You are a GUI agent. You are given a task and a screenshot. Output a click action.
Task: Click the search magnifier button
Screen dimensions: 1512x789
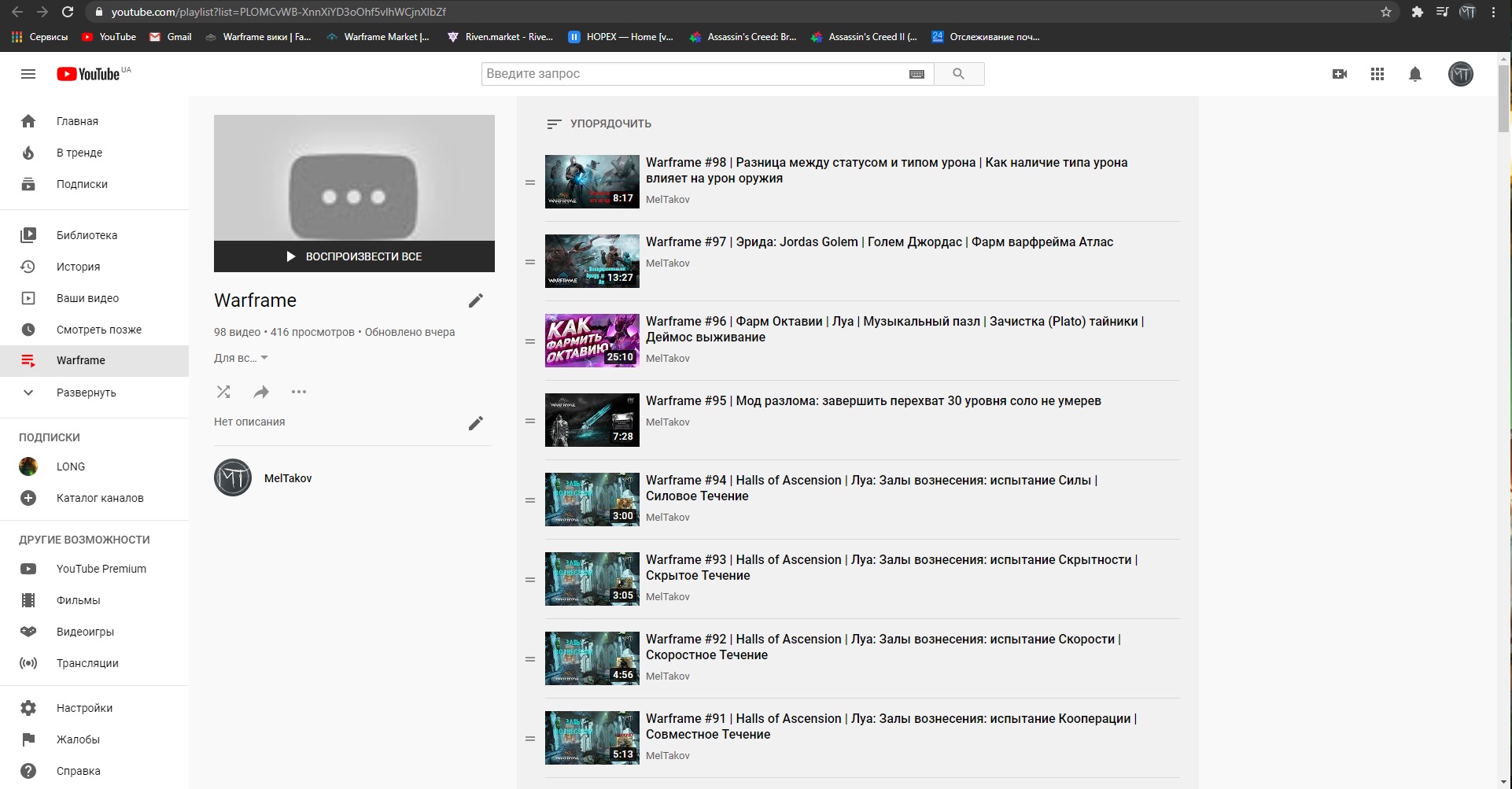click(958, 74)
